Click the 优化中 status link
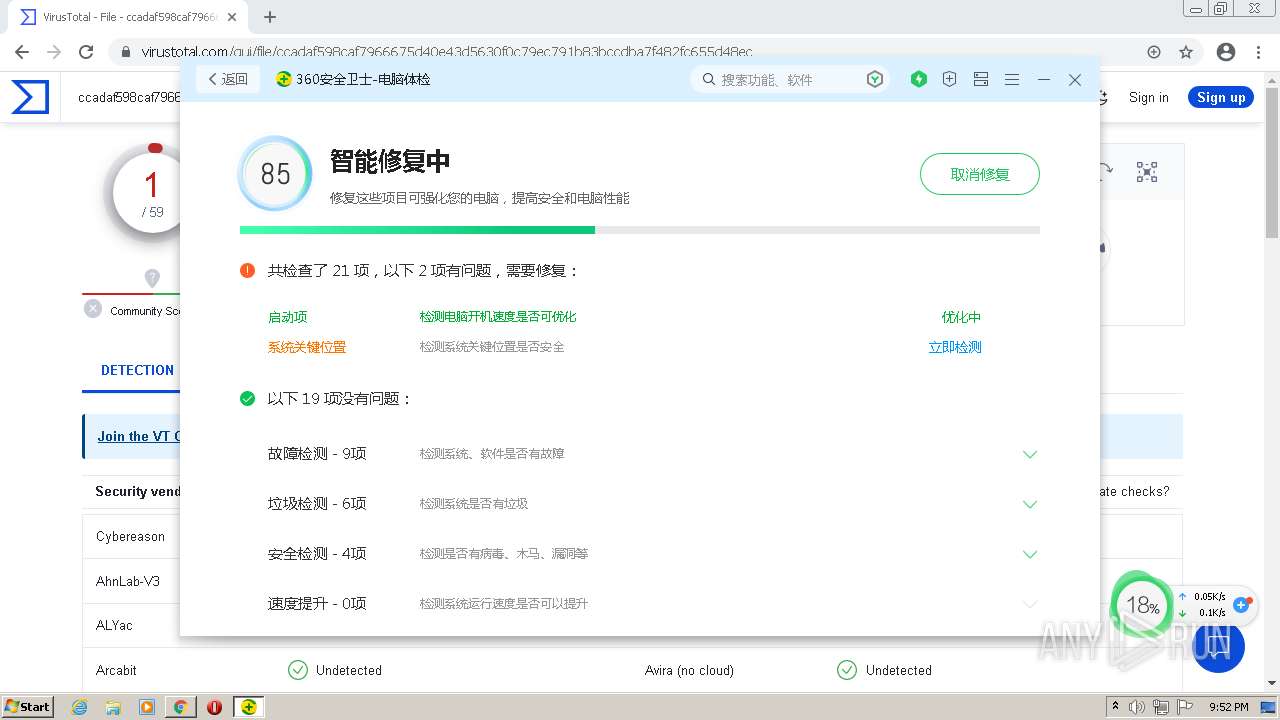The width and height of the screenshot is (1280, 720). pos(961,317)
